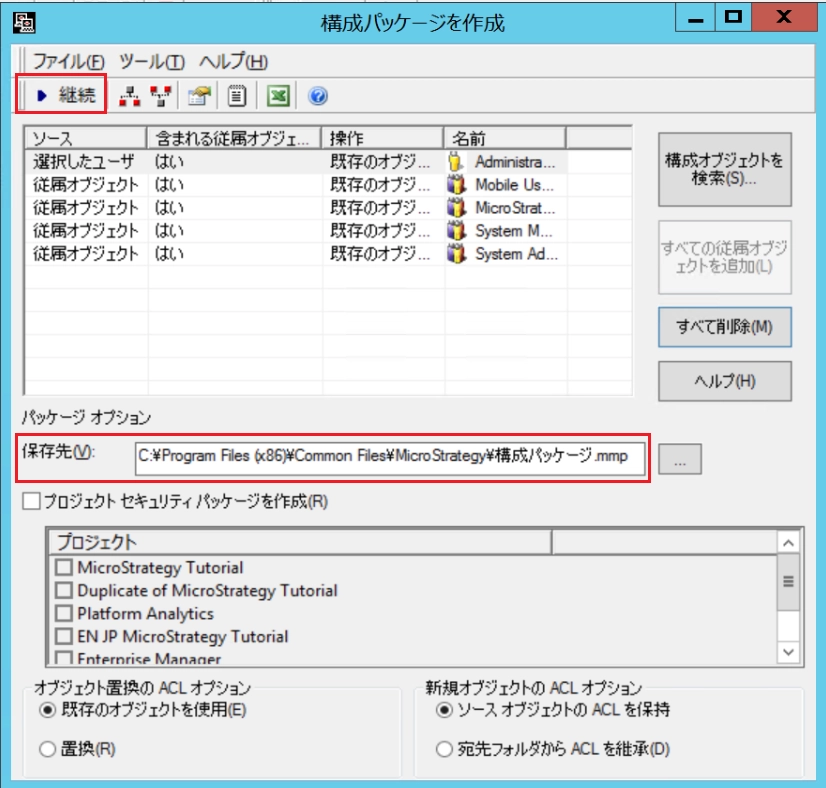Click the browse ... button for save path
The height and width of the screenshot is (788, 826).
pyautogui.click(x=680, y=459)
